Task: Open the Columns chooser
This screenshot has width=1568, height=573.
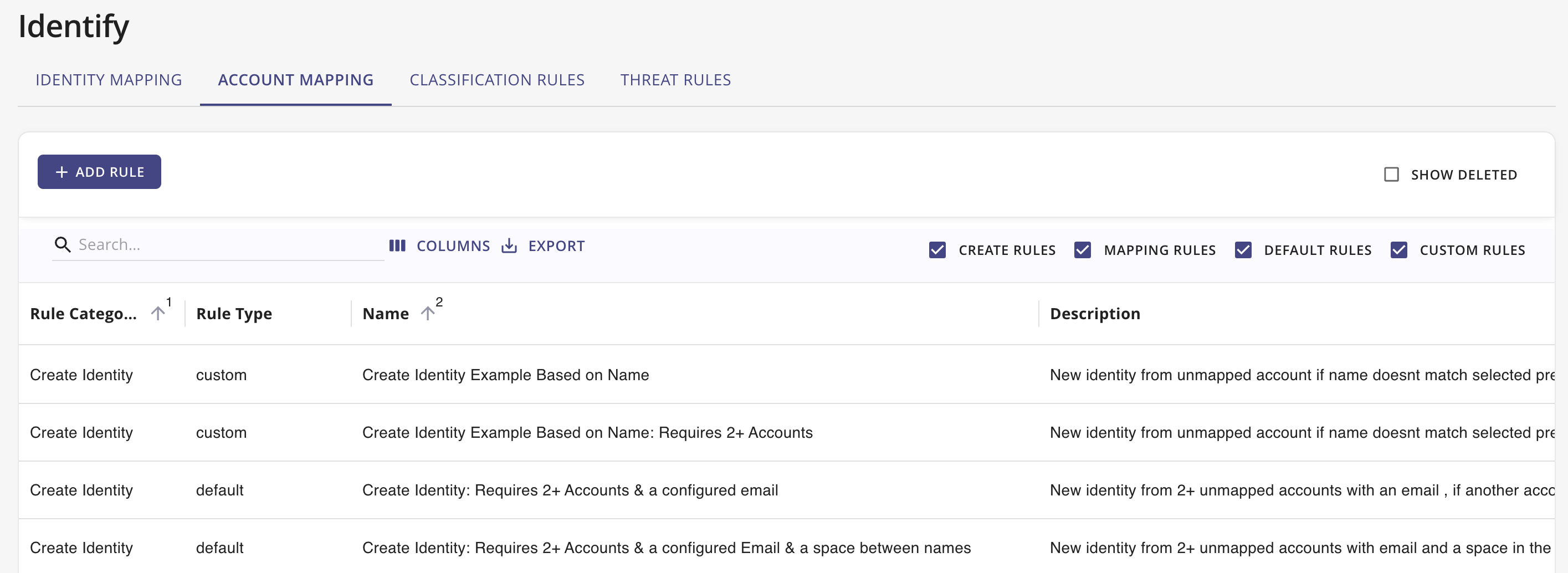Action: point(439,246)
